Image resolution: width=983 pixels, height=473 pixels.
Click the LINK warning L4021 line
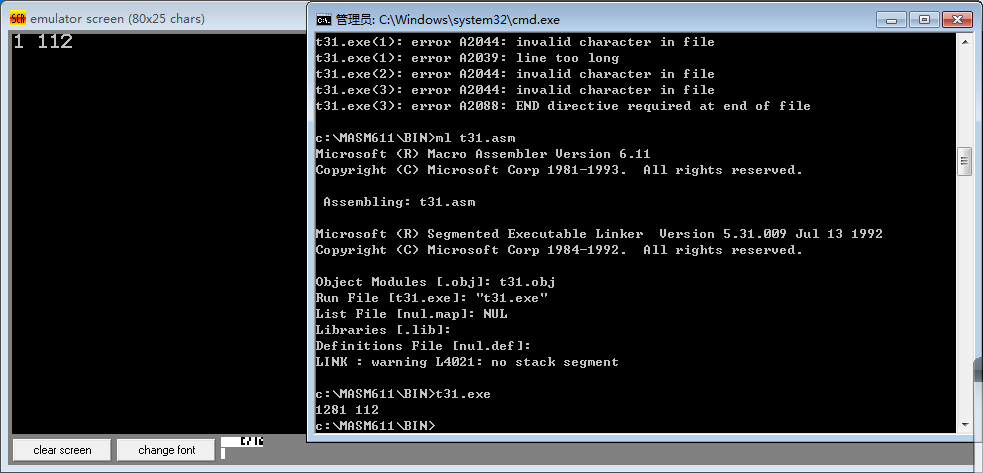[x=466, y=362]
